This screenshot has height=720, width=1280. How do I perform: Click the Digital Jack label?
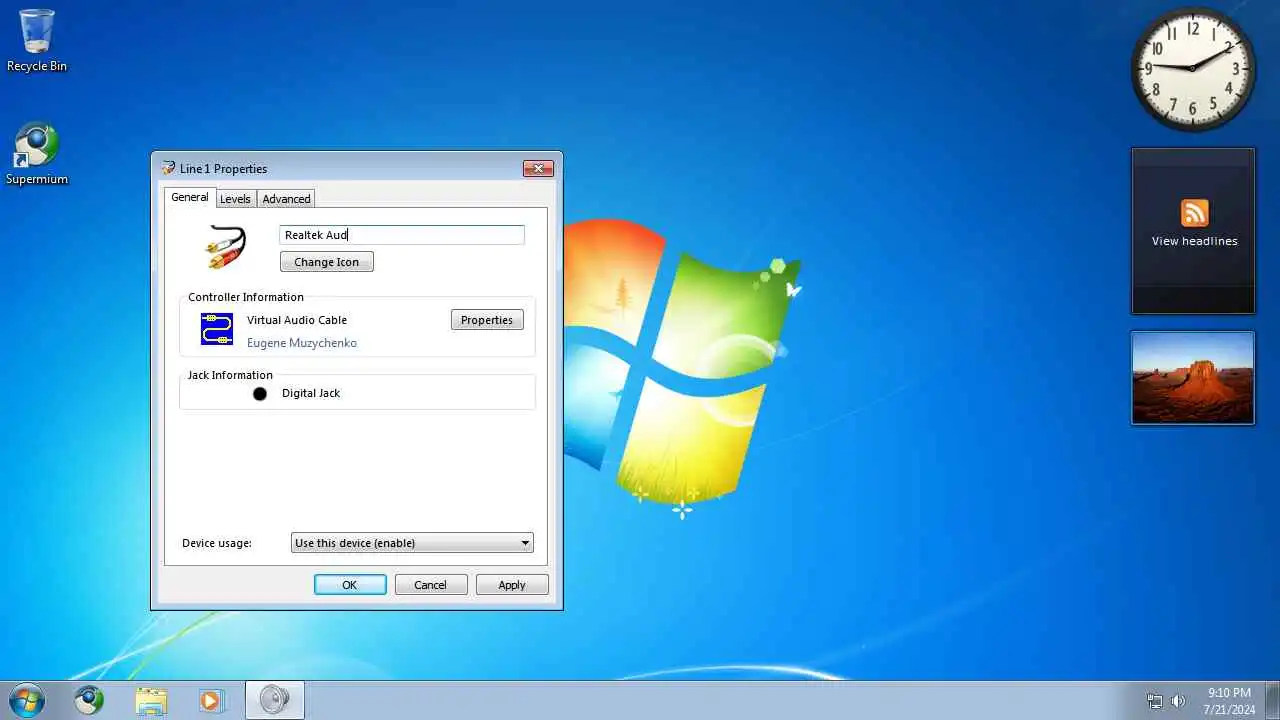(x=311, y=393)
